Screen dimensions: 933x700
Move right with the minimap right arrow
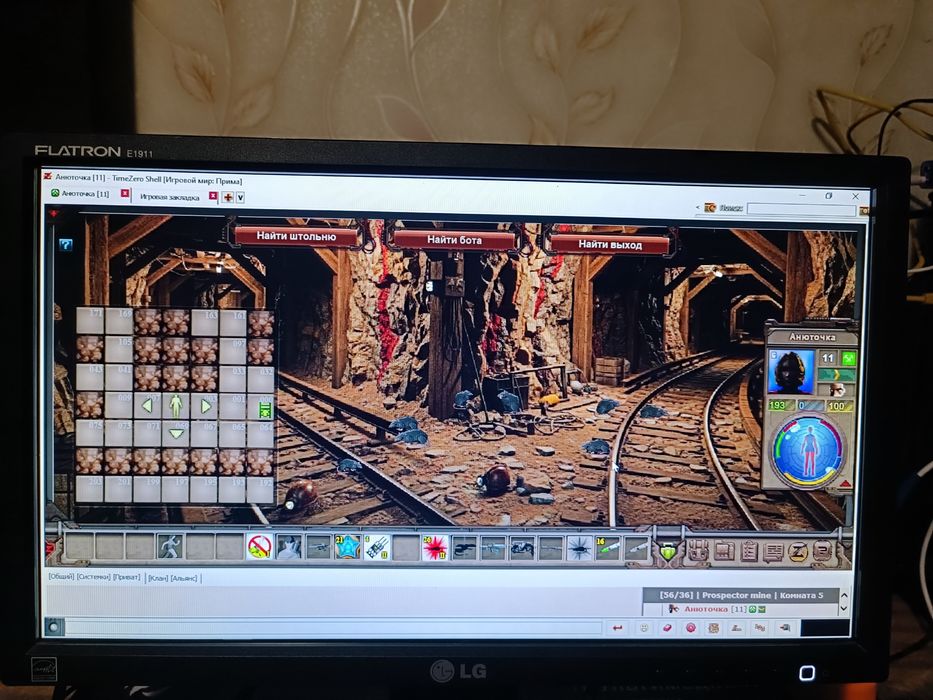pos(205,407)
